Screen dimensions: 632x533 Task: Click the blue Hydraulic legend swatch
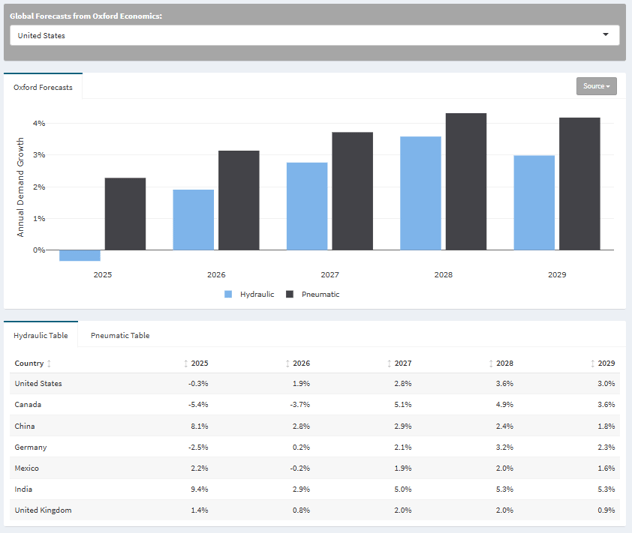coord(228,294)
